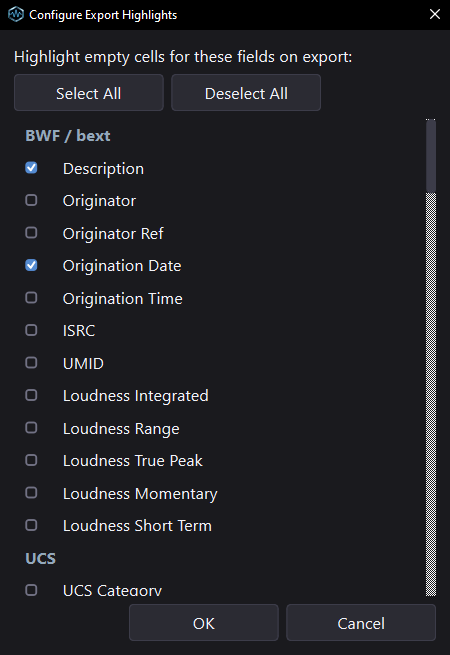Image resolution: width=450 pixels, height=655 pixels.
Task: Enable the ISRC checkbox
Action: [x=31, y=330]
